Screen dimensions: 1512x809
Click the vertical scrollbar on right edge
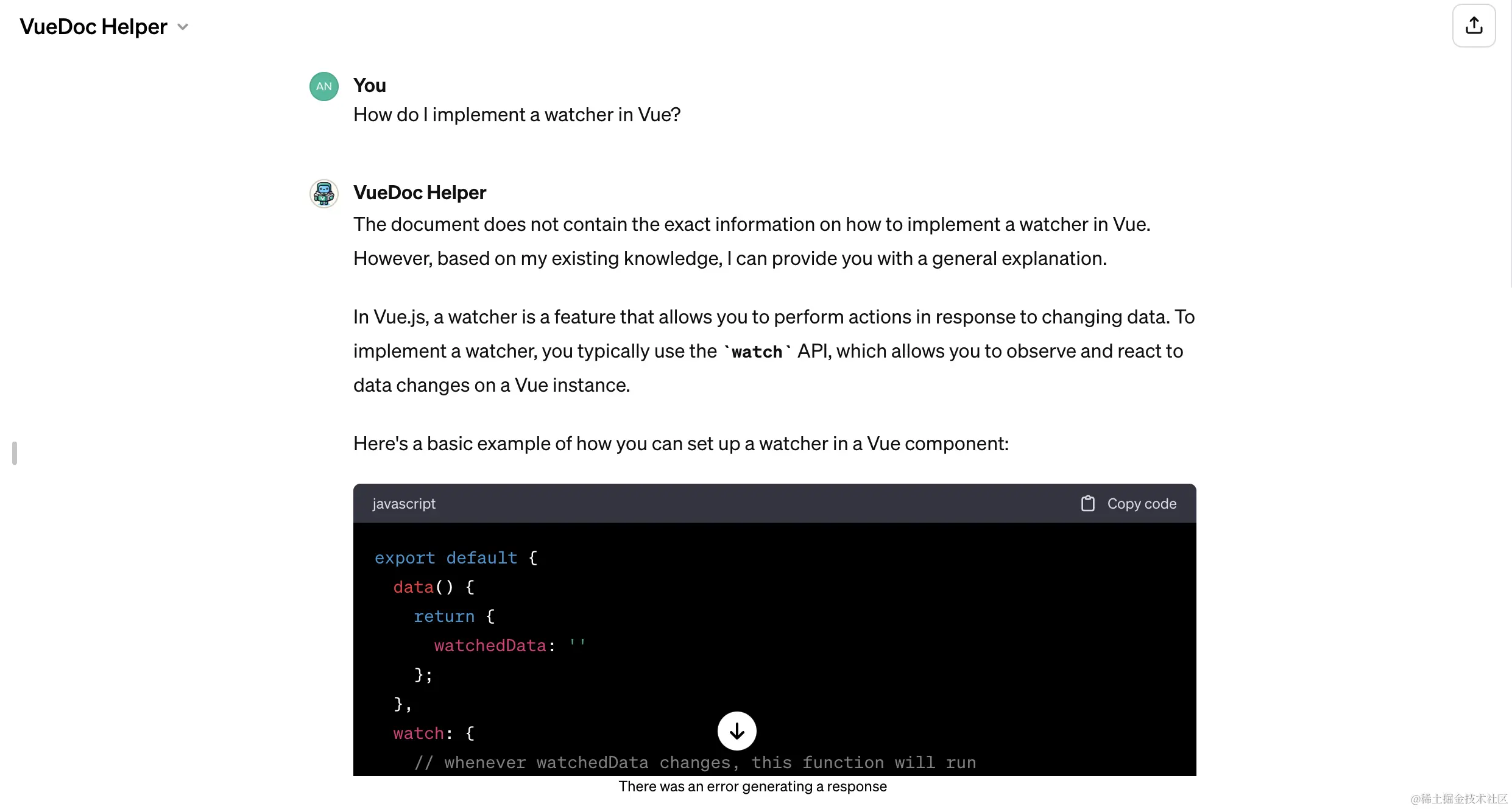[1510, 146]
